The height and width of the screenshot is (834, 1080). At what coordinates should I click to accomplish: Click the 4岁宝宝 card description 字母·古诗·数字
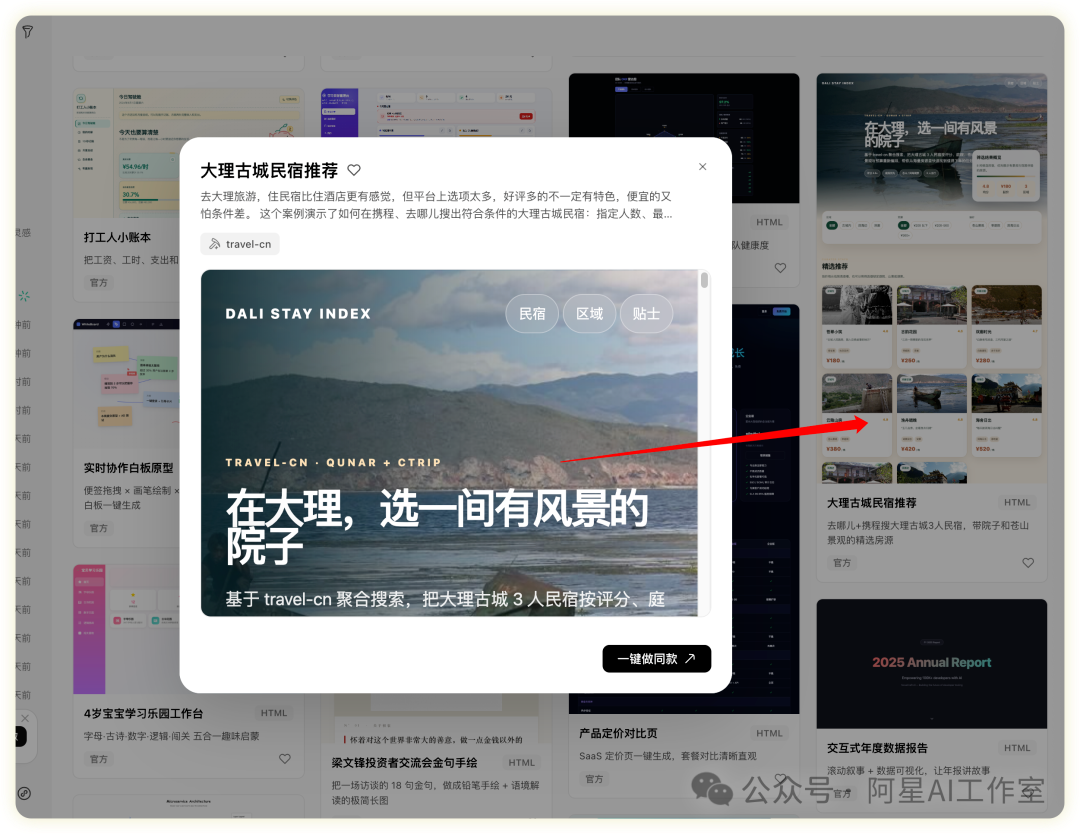[172, 736]
